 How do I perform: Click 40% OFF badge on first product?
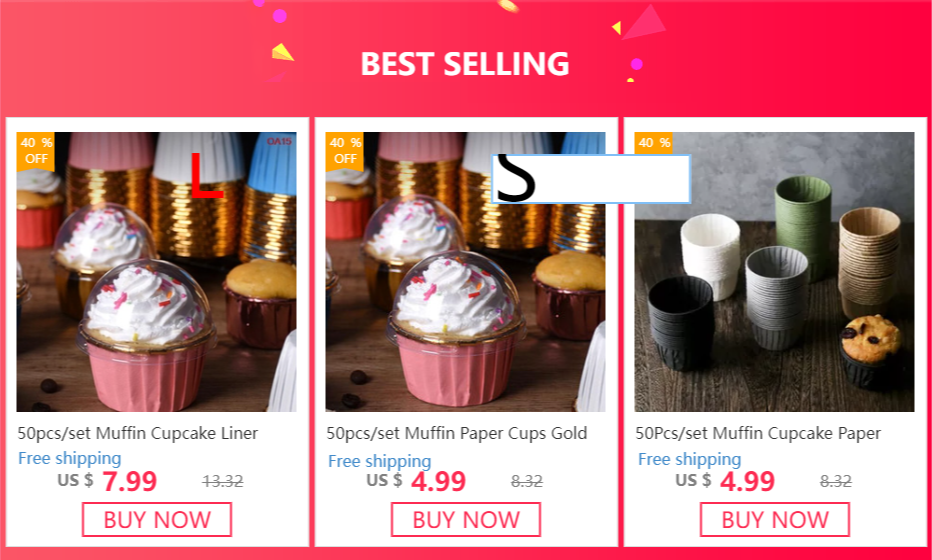click(x=36, y=150)
